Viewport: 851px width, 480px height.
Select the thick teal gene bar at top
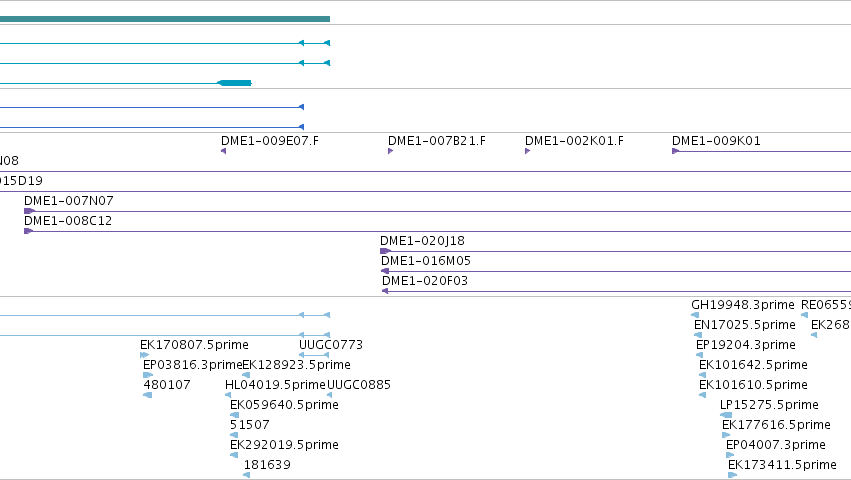pos(165,19)
